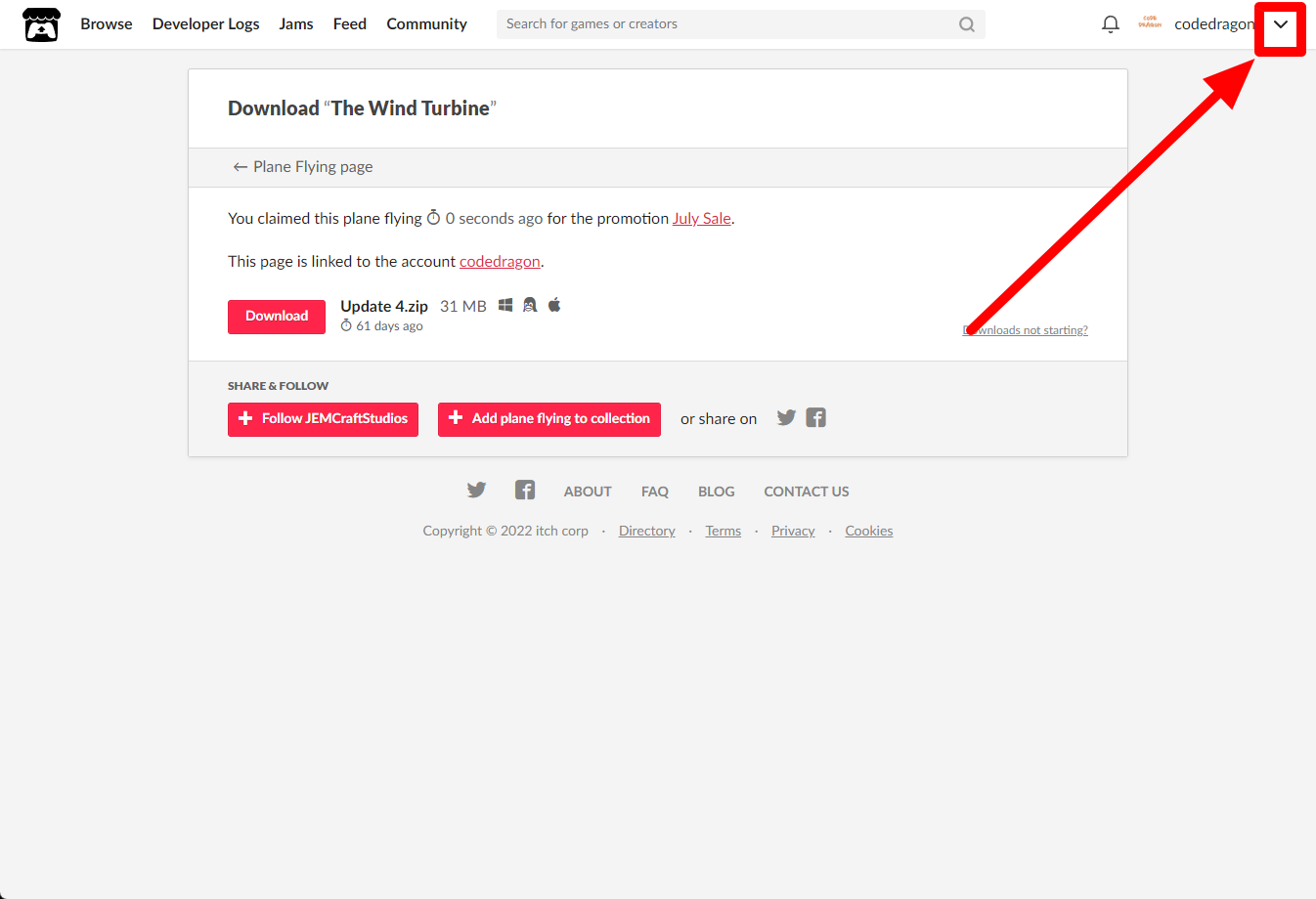
Task: Open the Community section
Action: click(426, 24)
